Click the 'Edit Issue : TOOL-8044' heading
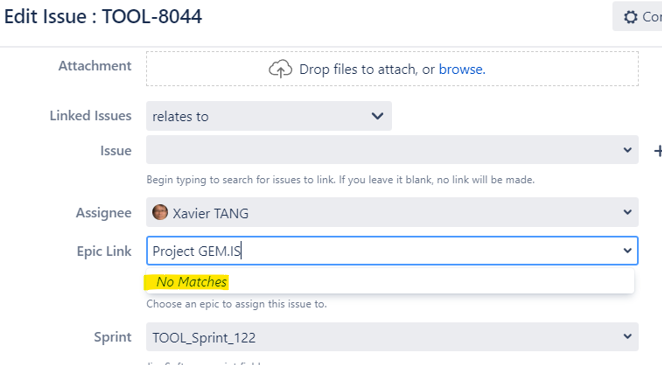The width and height of the screenshot is (662, 365). coord(103,17)
